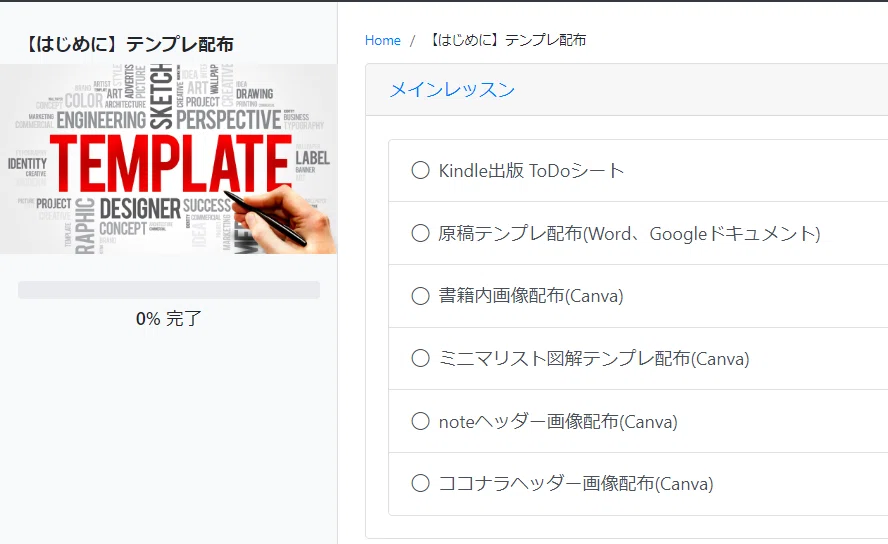Click the course progress bar
Screen dimensions: 888x544
pyautogui.click(x=169, y=290)
